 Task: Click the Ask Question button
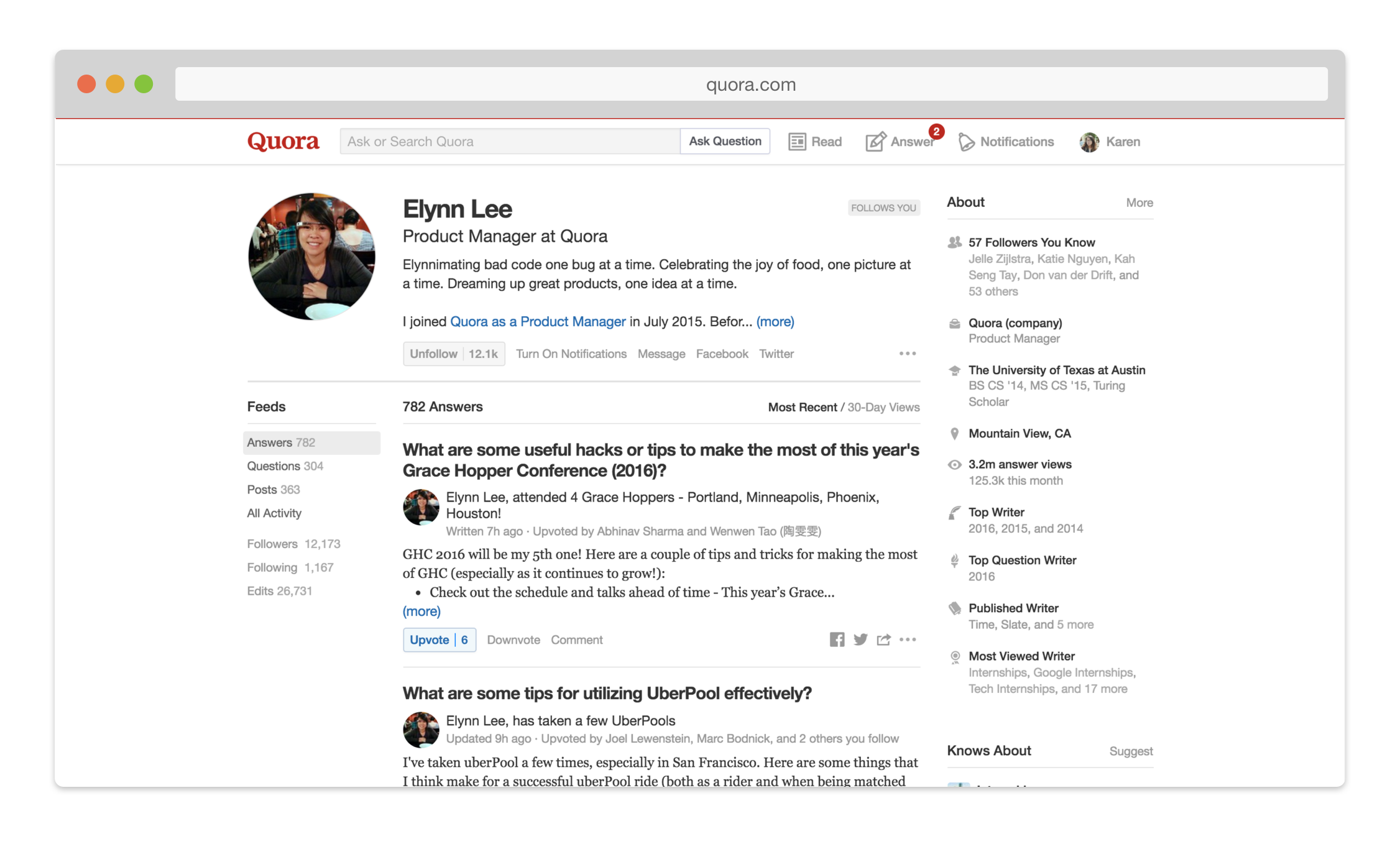[x=725, y=141]
